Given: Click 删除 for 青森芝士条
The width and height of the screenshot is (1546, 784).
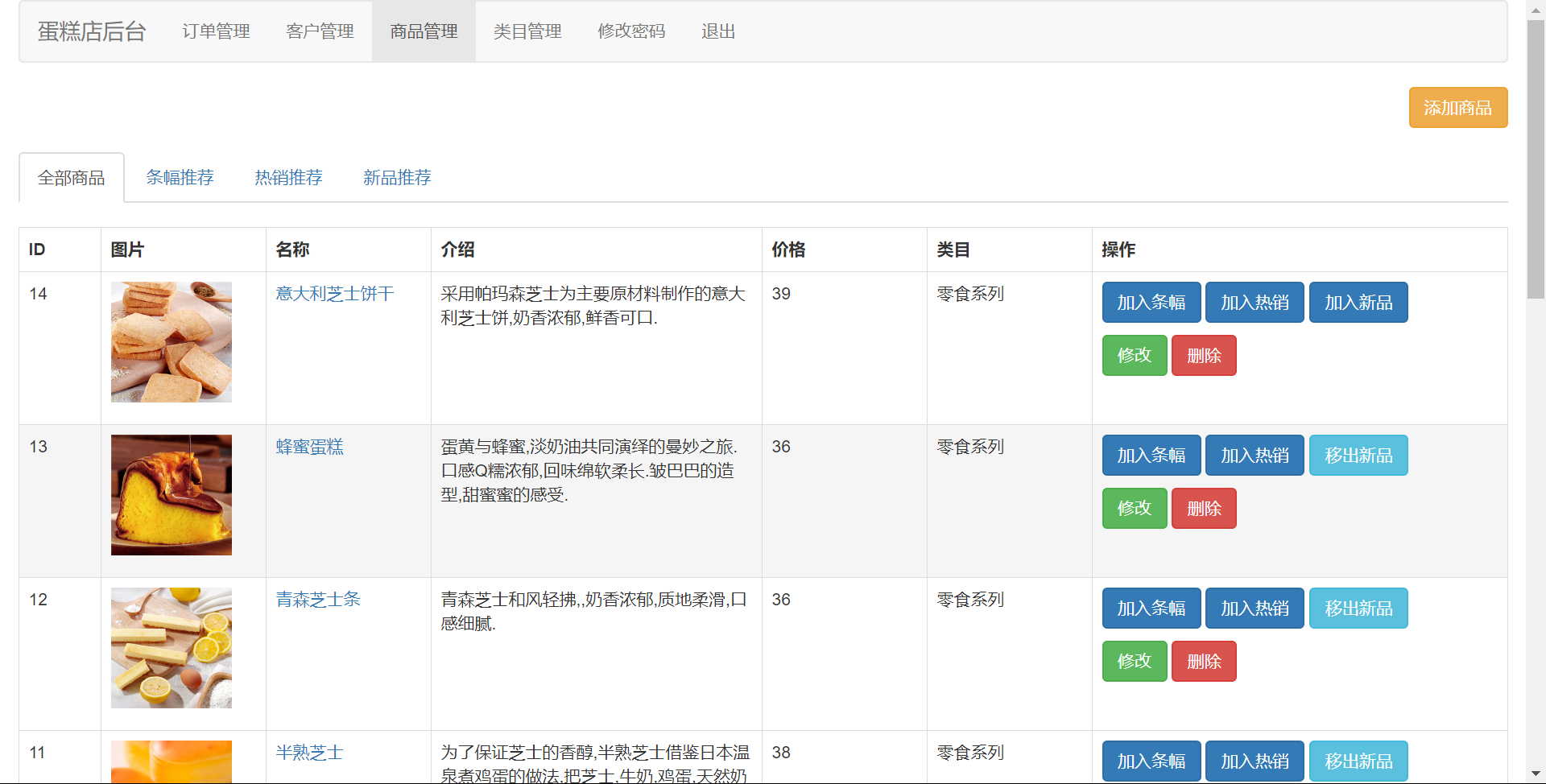Looking at the screenshot, I should 1204,662.
